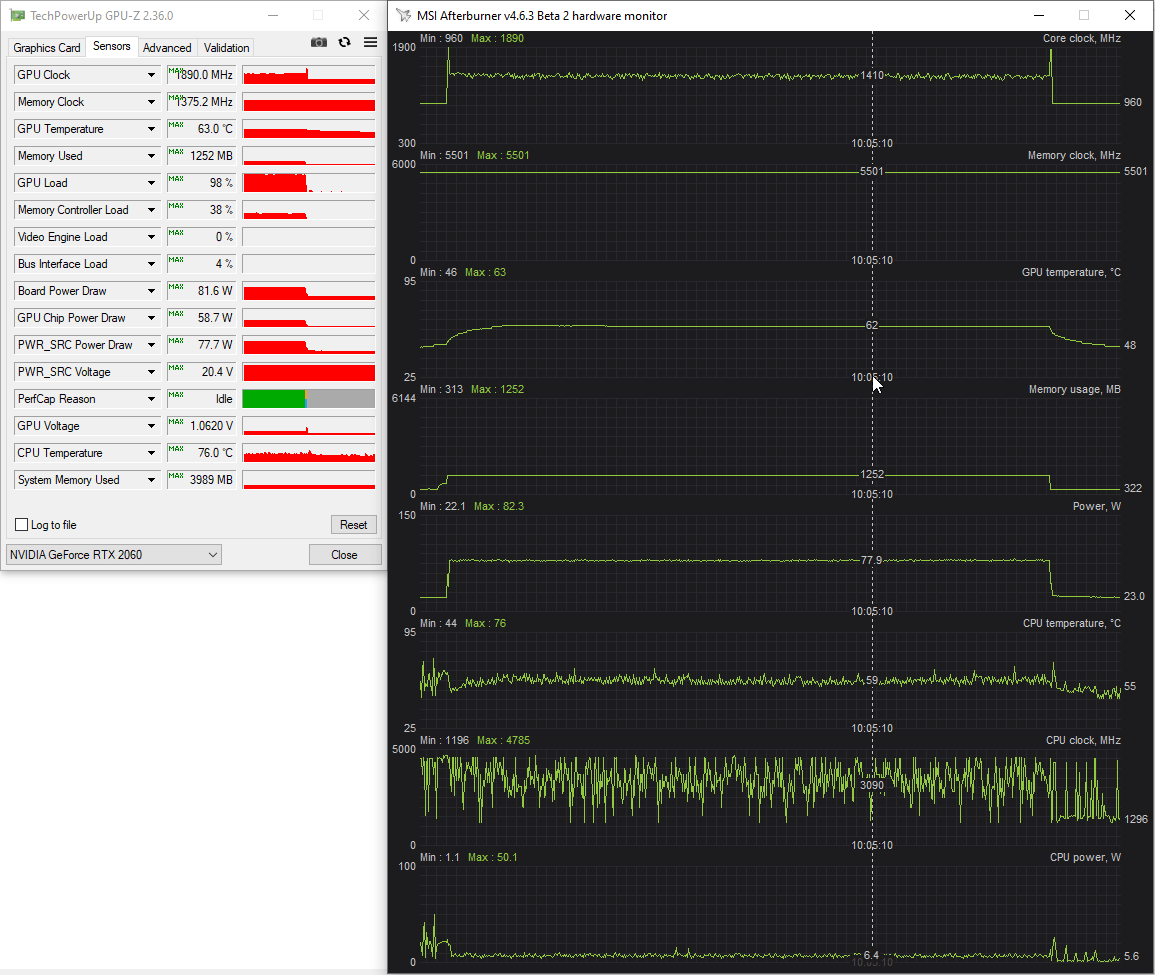Enable the Log to file checkbox

tap(21, 524)
